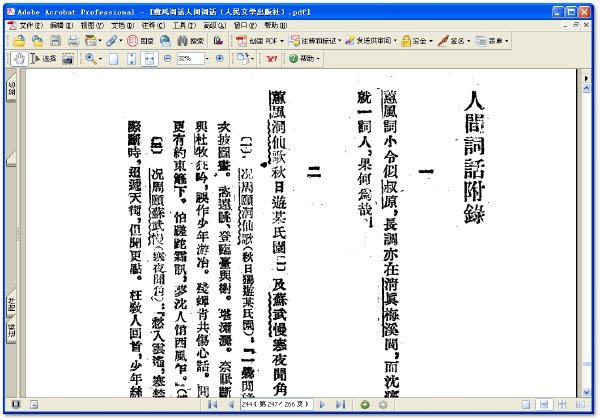Open search with the binoculars icon
600x420 pixels.
(x=191, y=41)
